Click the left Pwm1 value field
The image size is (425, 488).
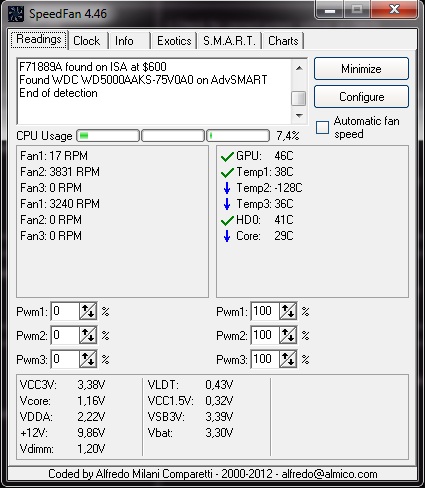coord(65,311)
